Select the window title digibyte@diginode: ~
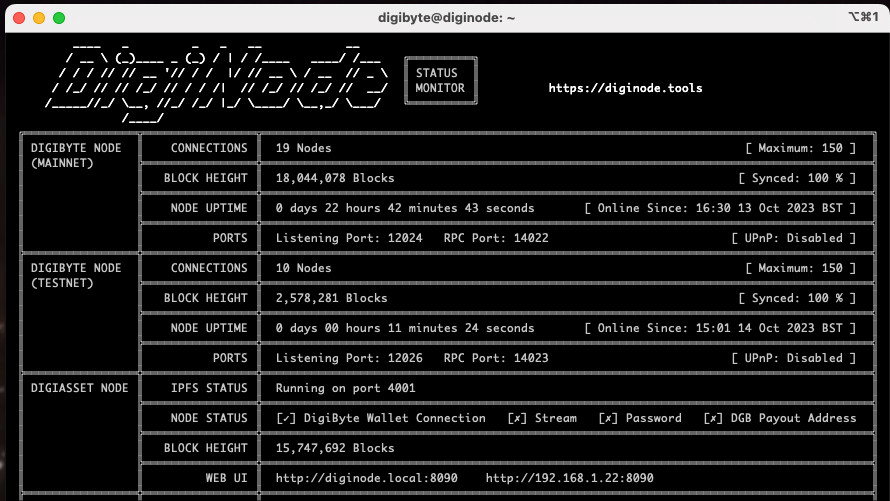890x501 pixels. coord(446,18)
